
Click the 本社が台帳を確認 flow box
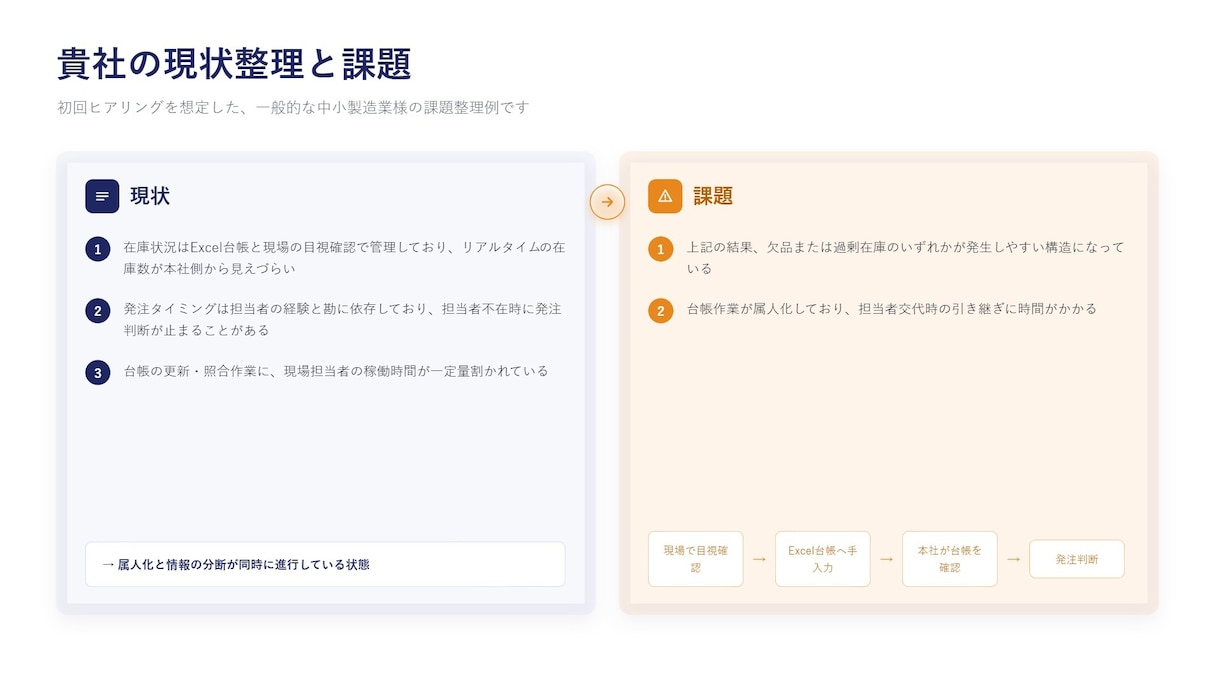coord(950,559)
